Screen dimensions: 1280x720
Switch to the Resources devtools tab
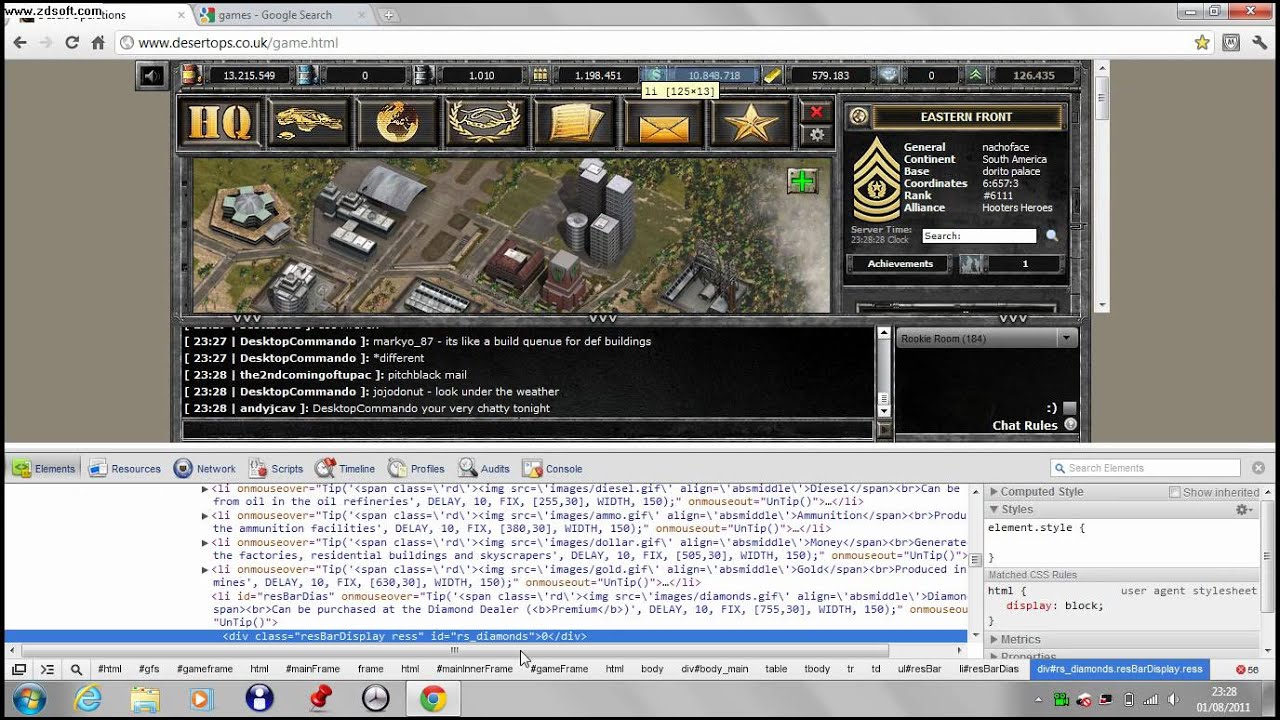tap(125, 468)
